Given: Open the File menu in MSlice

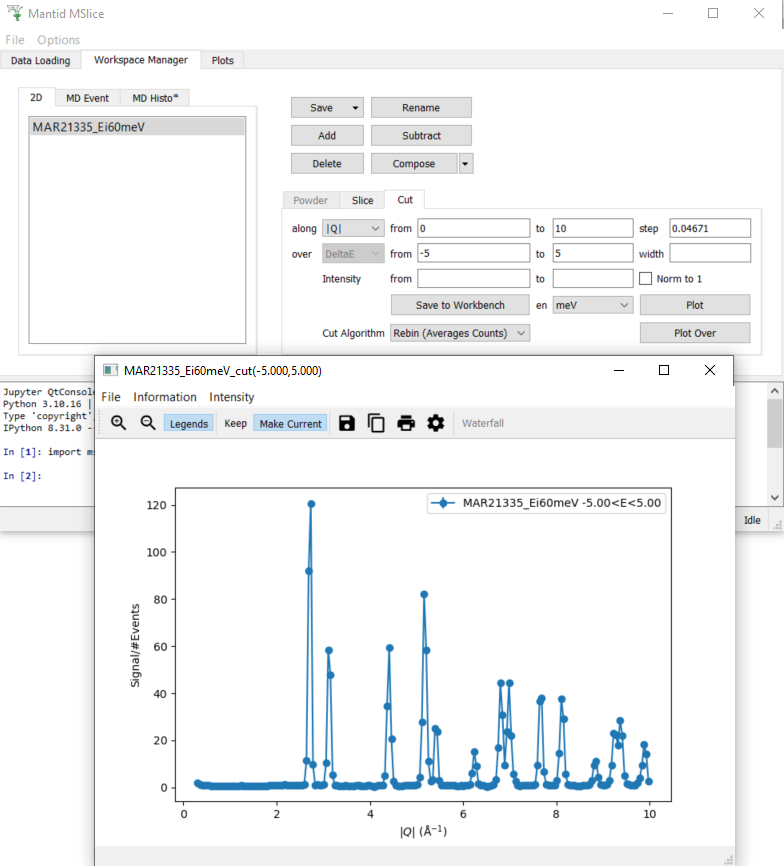Looking at the screenshot, I should click(x=15, y=40).
